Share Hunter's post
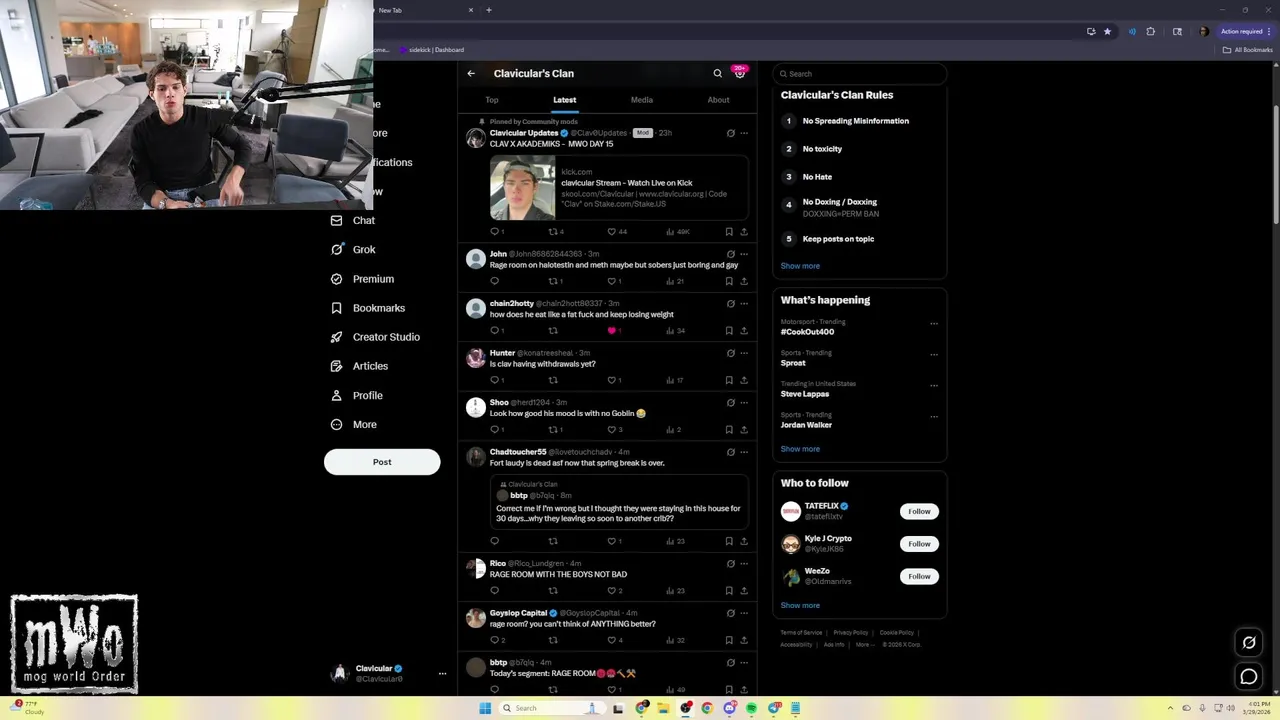 click(x=743, y=380)
